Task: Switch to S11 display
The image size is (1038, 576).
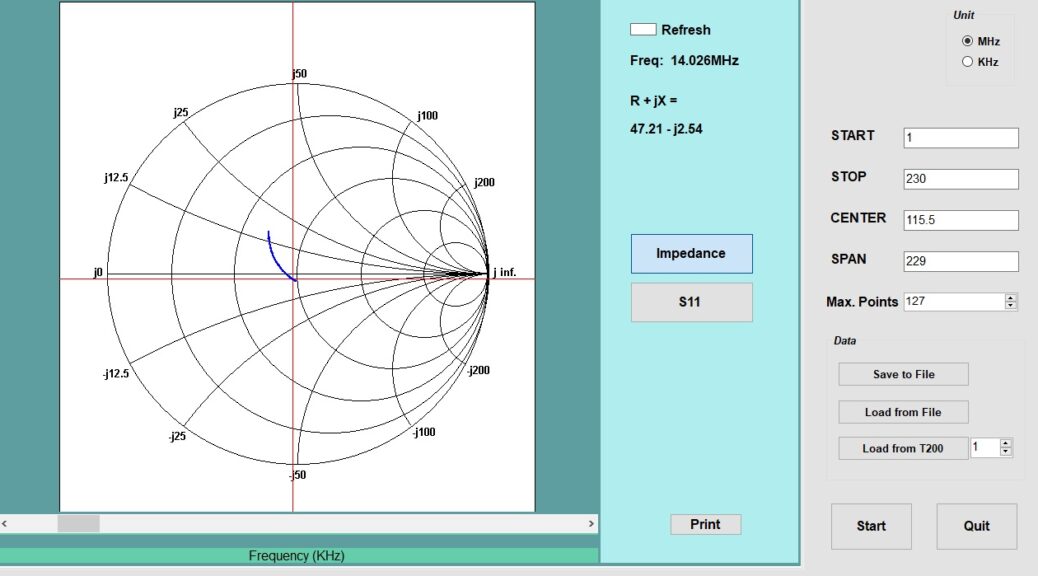Action: pos(691,302)
